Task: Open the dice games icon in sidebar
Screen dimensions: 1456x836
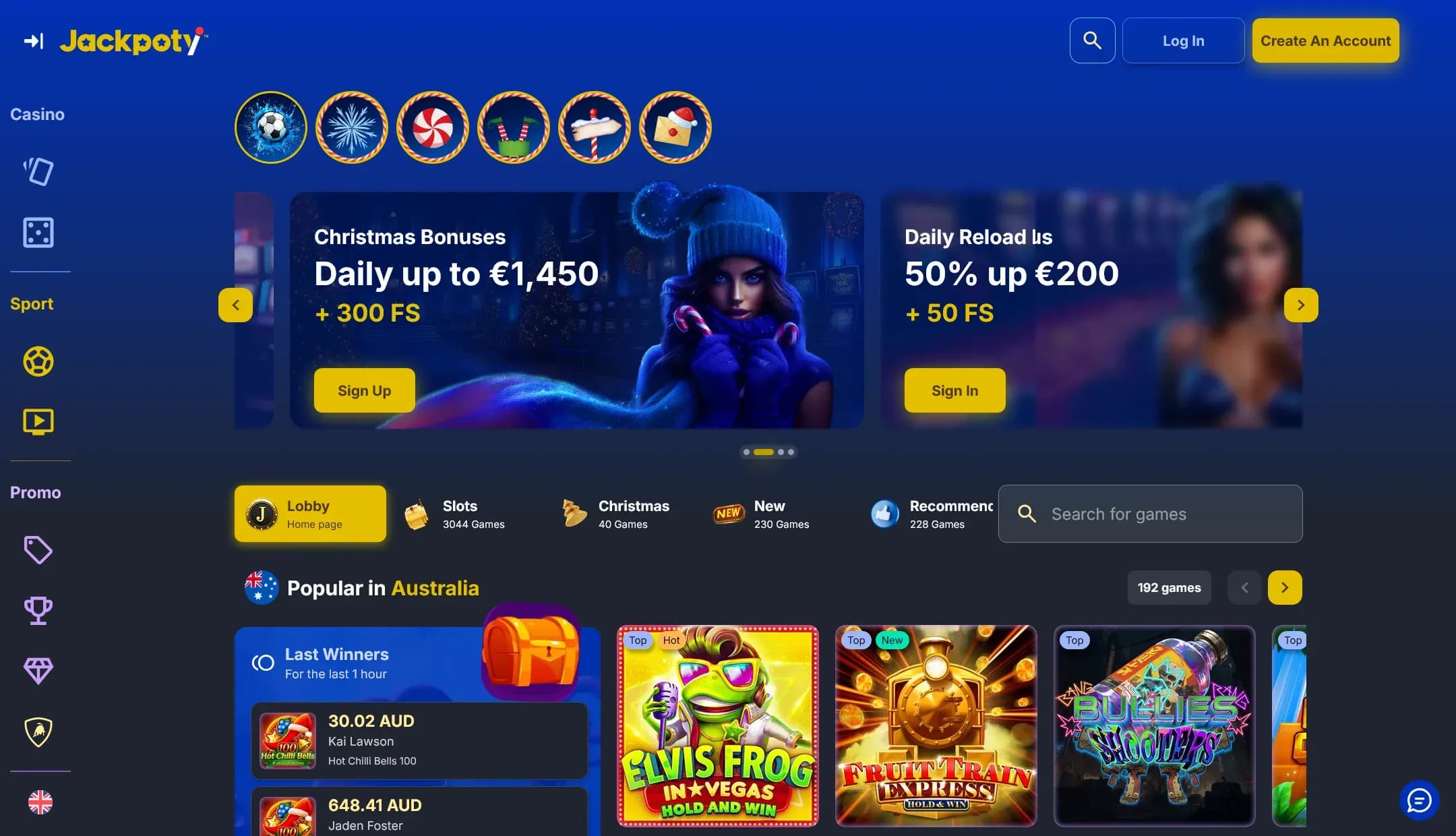Action: tap(38, 233)
